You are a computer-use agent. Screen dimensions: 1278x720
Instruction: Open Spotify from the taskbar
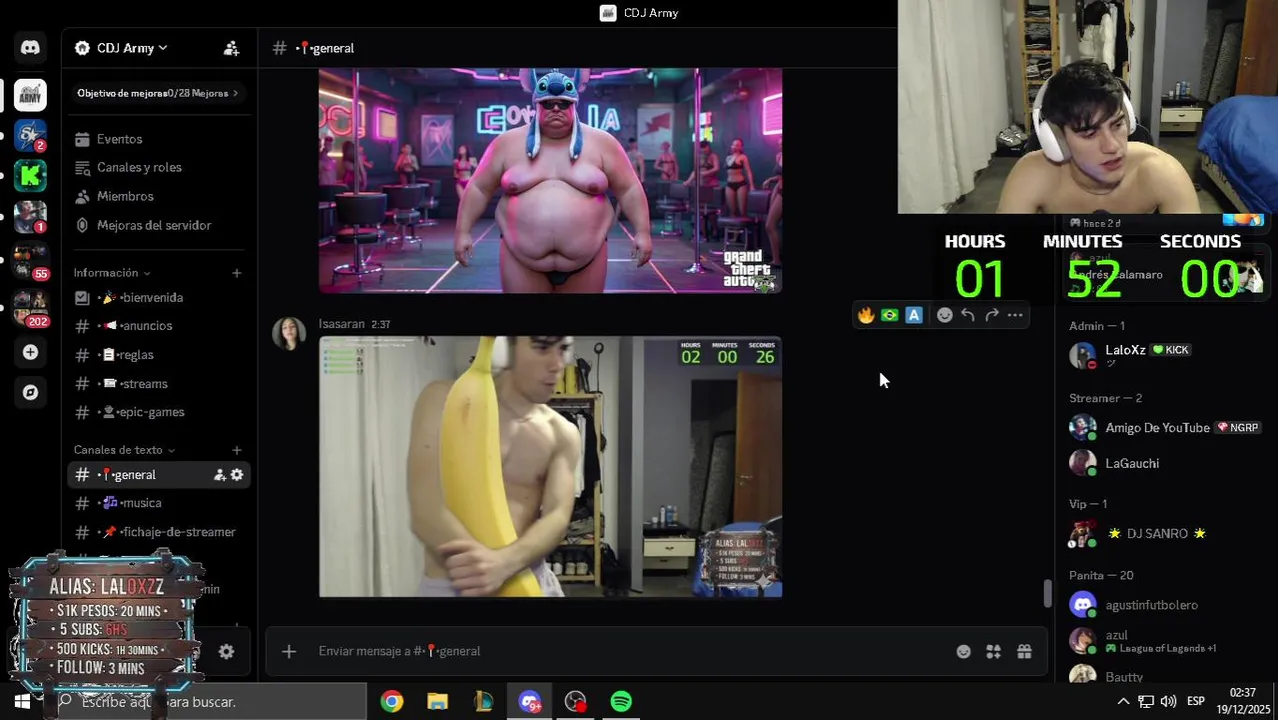[621, 702]
